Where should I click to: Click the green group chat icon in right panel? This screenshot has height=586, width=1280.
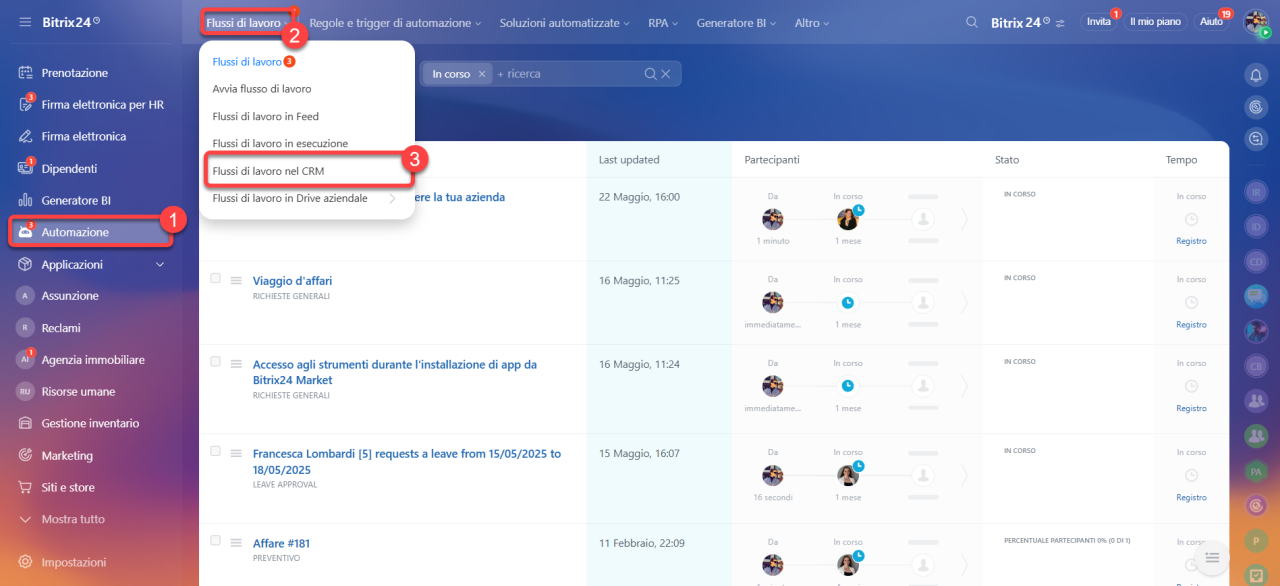click(x=1256, y=435)
